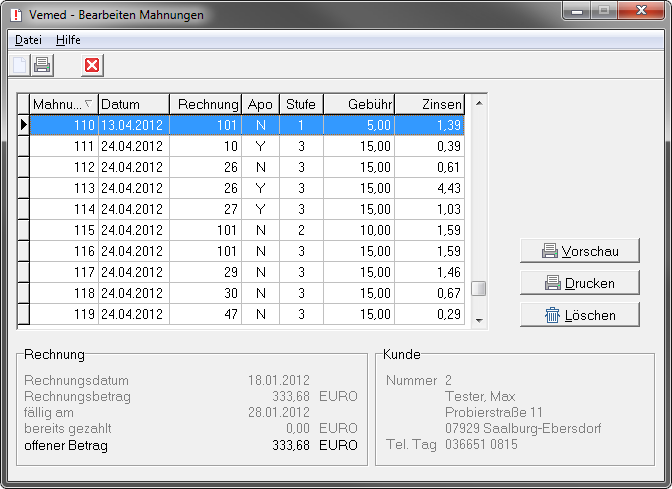Click the table scrollbar down arrow
Viewport: 672px width, 489px height.
click(479, 320)
